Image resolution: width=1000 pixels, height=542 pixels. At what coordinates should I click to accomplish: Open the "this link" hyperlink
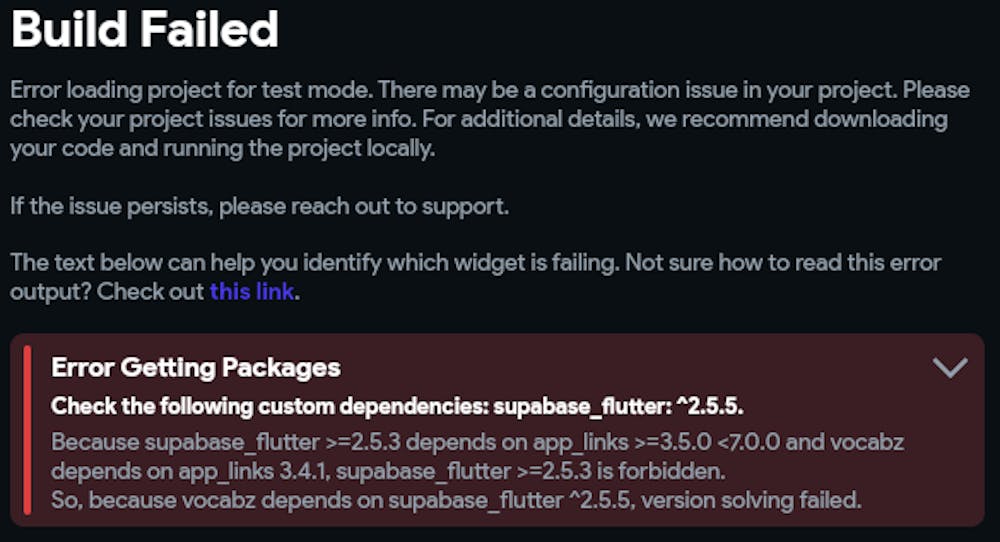[x=252, y=293]
